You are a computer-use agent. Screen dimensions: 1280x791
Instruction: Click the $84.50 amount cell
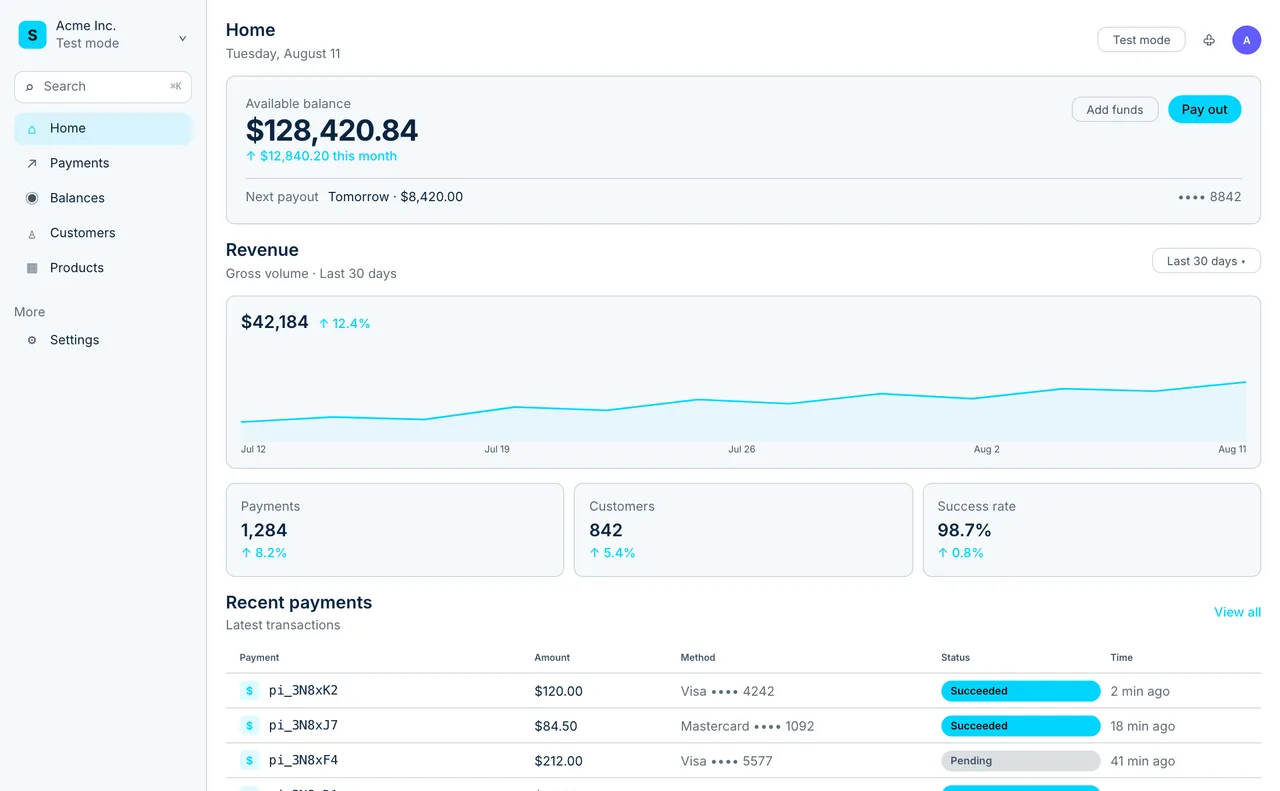pos(556,726)
